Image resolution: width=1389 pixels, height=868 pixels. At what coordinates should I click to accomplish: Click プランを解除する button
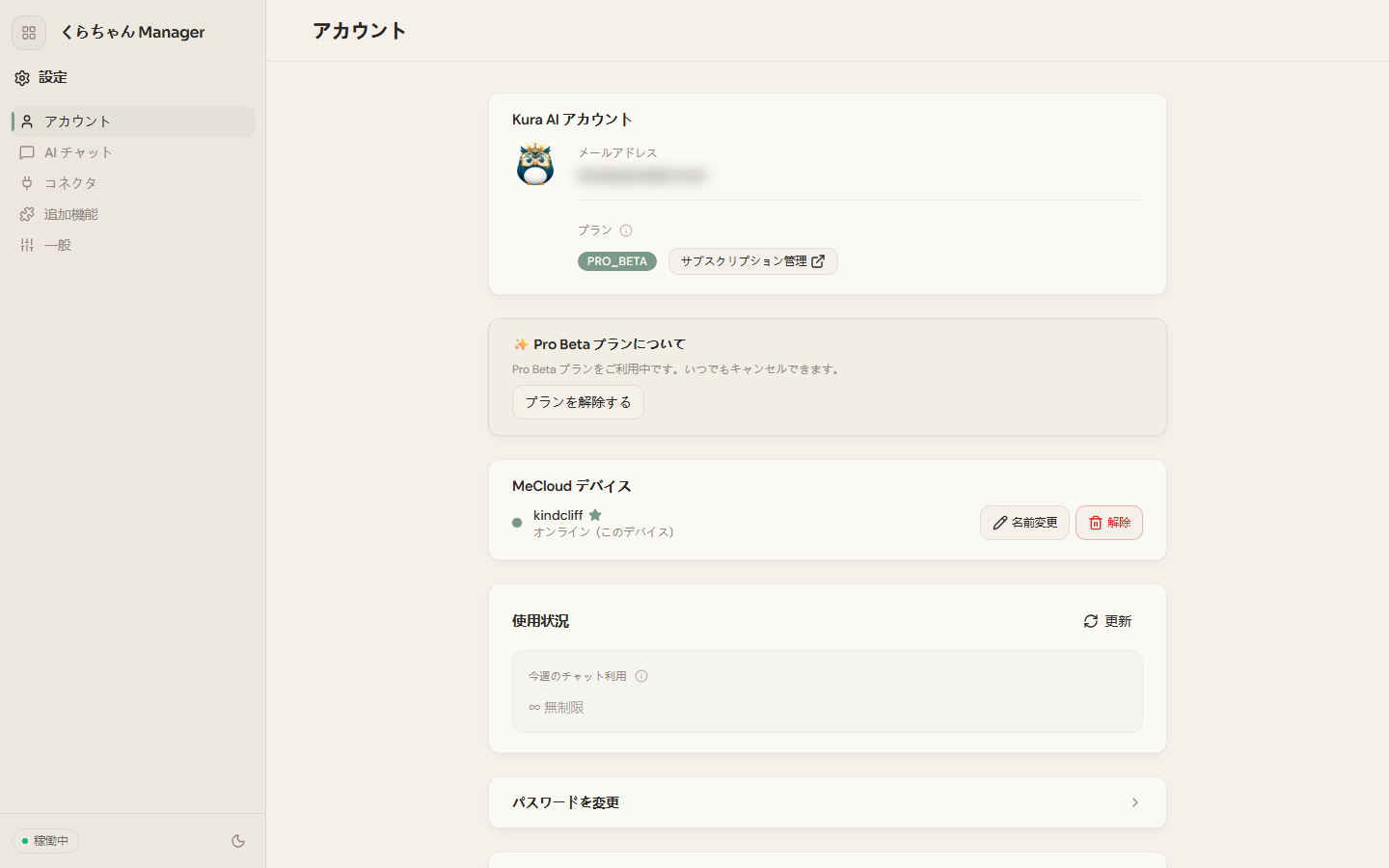(578, 402)
